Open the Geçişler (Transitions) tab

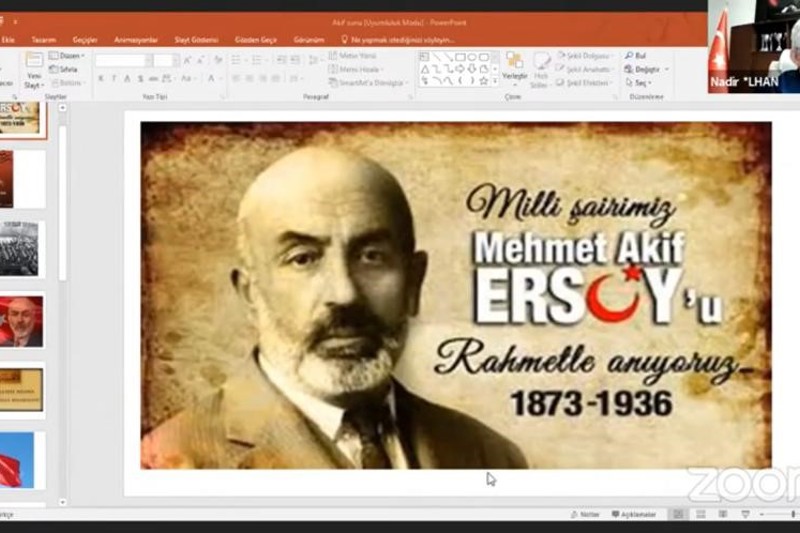click(85, 39)
